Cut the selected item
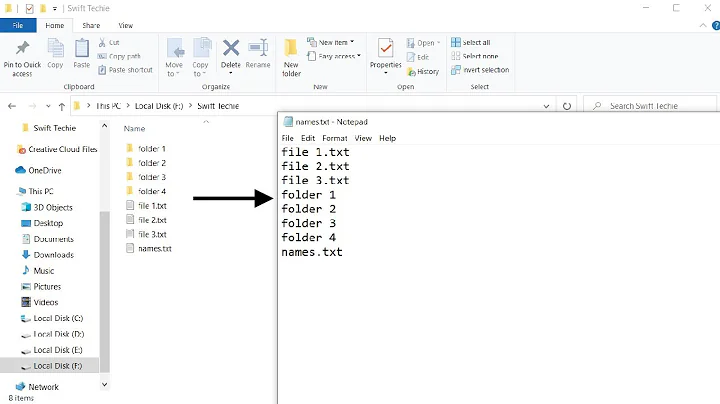720x404 pixels. coord(109,42)
